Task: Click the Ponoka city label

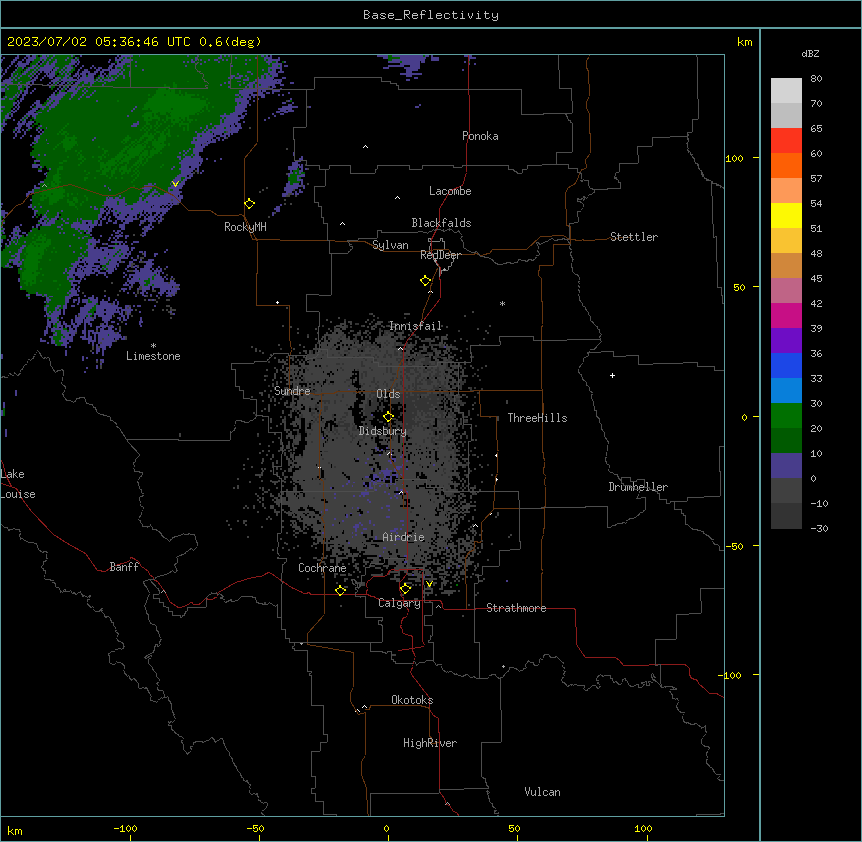Action: pyautogui.click(x=480, y=136)
